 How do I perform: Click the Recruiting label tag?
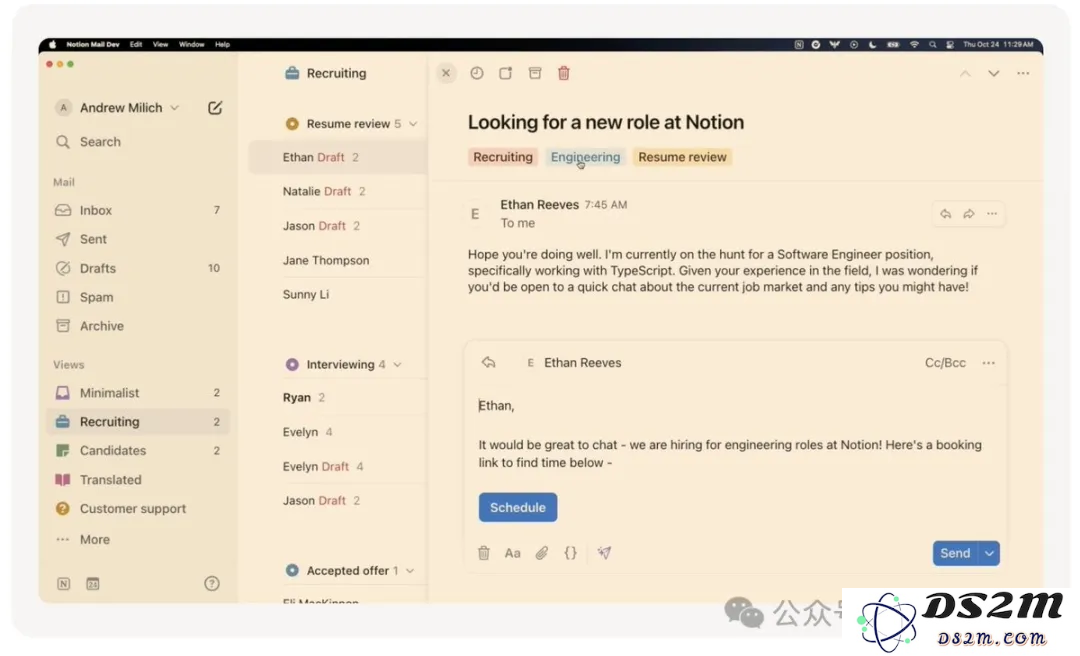click(x=503, y=157)
